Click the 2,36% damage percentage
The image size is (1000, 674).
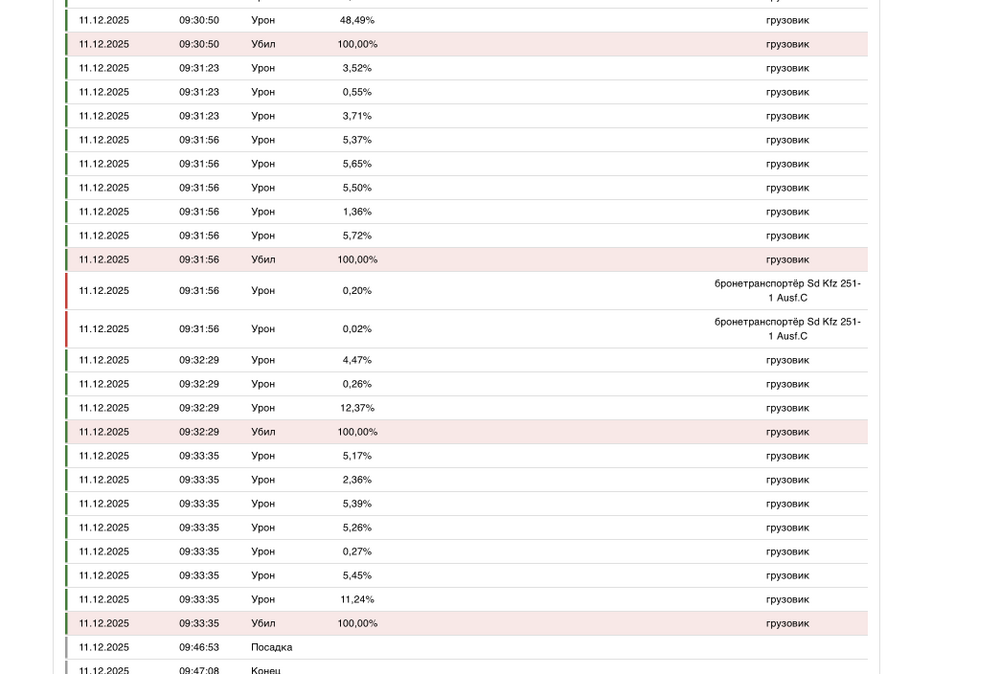(x=357, y=480)
